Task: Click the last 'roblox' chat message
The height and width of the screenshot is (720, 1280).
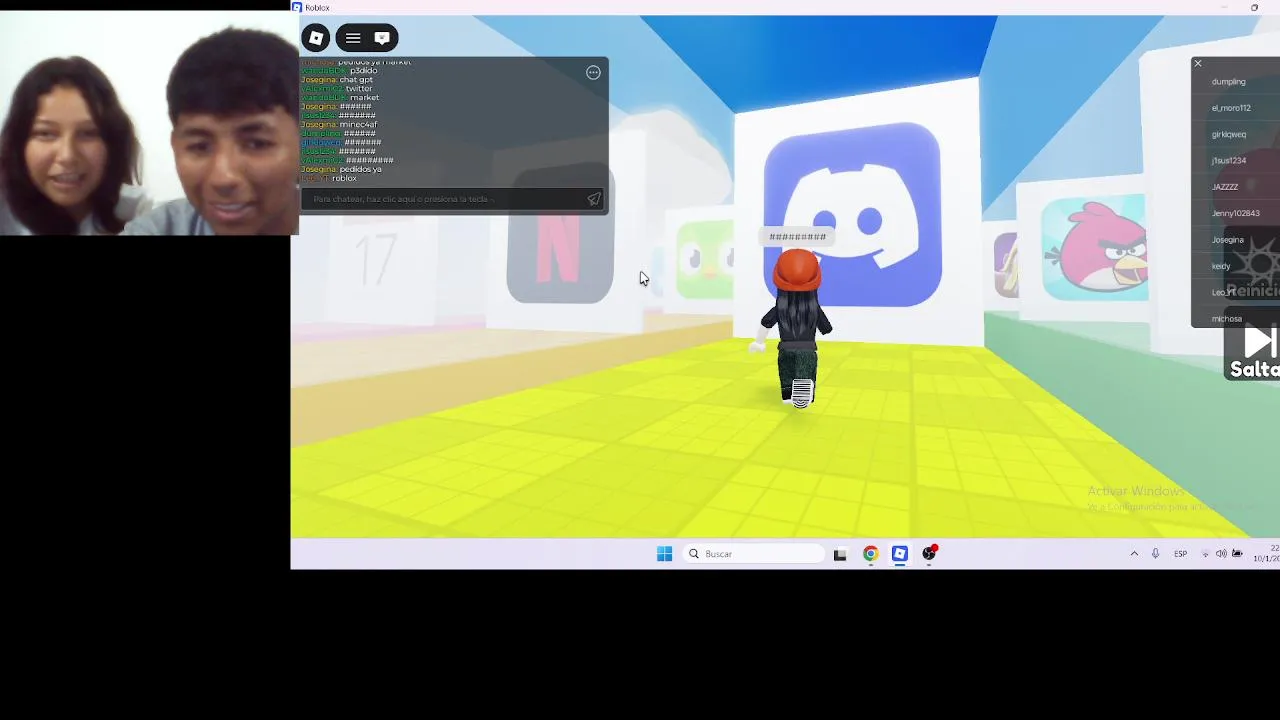Action: (344, 178)
